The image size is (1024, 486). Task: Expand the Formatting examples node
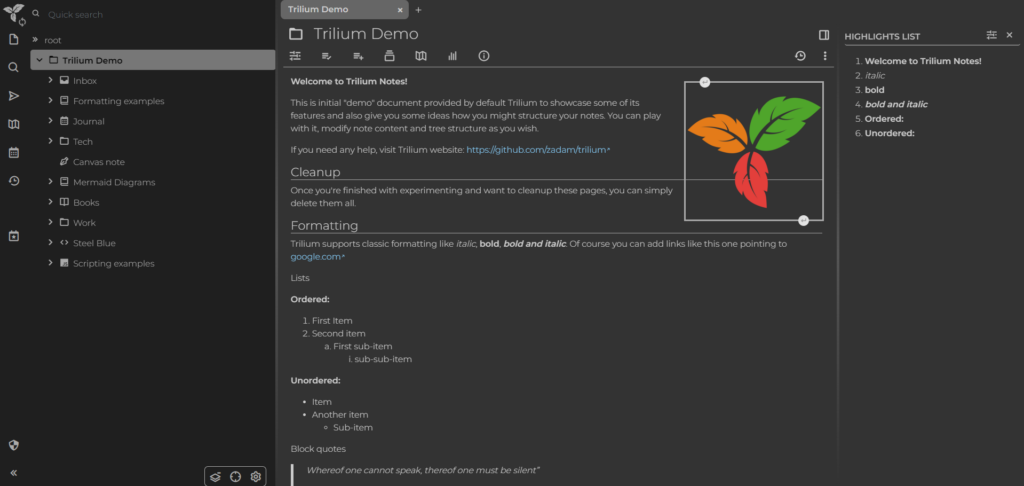50,101
